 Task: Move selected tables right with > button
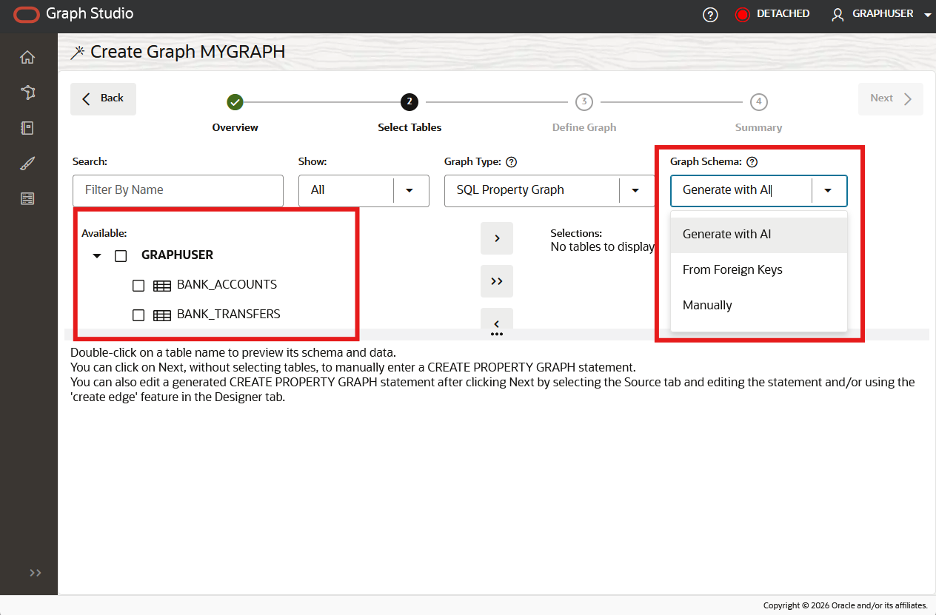pyautogui.click(x=497, y=238)
